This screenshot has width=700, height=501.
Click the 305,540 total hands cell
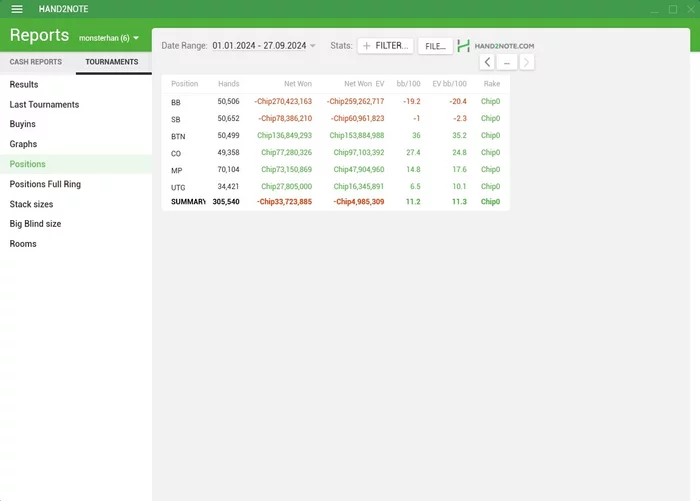pos(226,202)
